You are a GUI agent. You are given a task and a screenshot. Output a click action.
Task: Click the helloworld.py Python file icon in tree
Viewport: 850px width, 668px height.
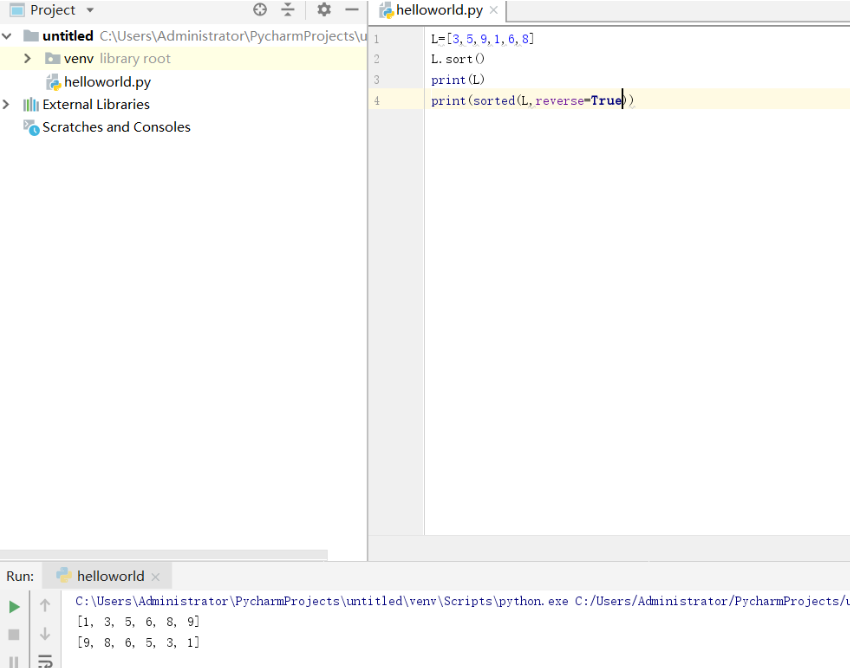[53, 82]
